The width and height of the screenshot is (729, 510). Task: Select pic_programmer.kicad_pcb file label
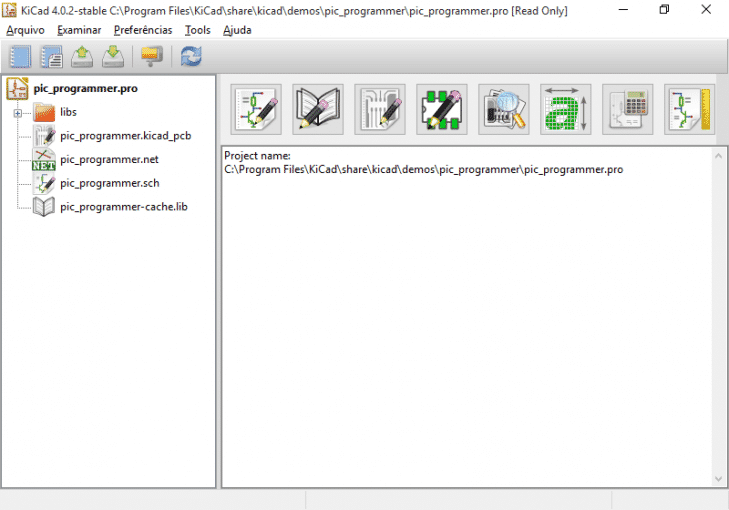pos(126,136)
